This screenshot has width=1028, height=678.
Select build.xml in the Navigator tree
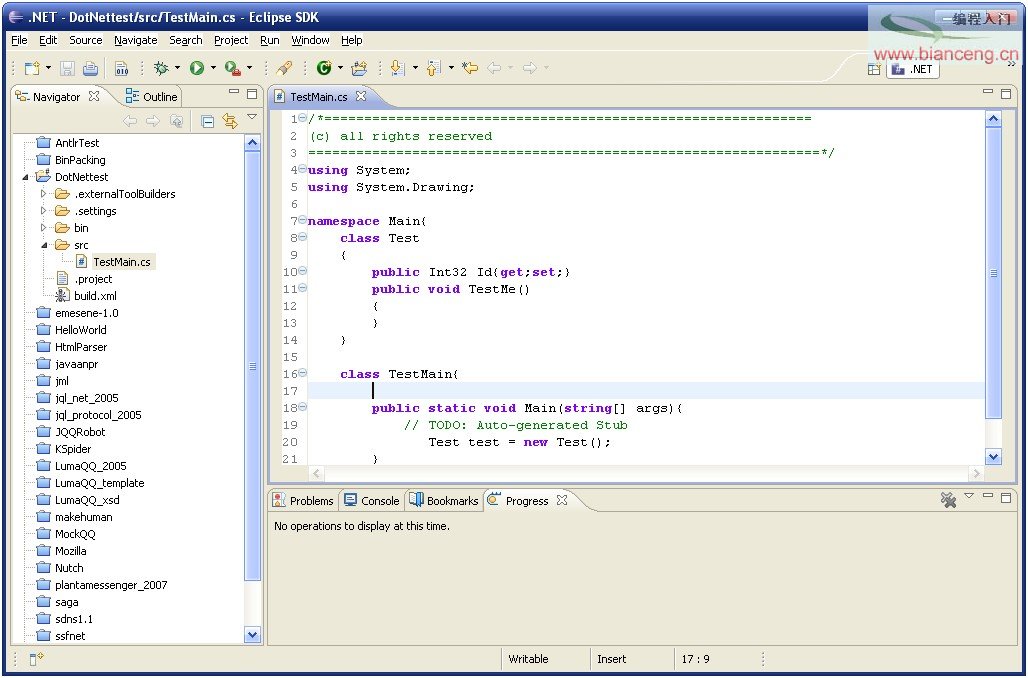(95, 296)
